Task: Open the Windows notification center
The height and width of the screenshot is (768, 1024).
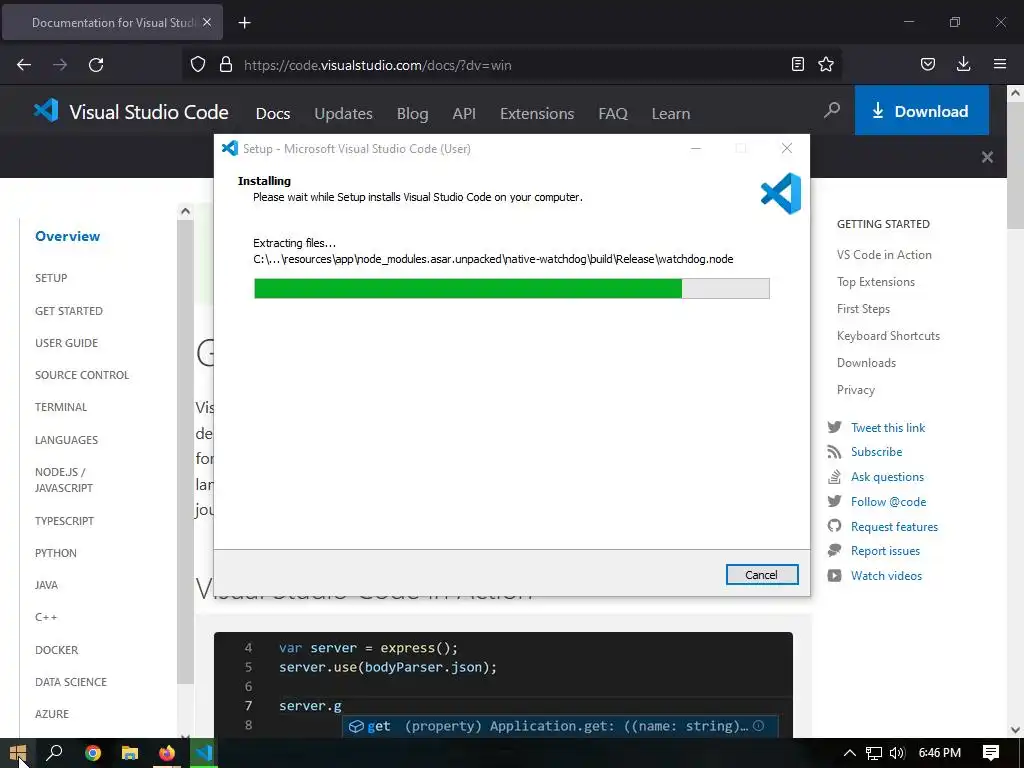Action: (x=991, y=753)
